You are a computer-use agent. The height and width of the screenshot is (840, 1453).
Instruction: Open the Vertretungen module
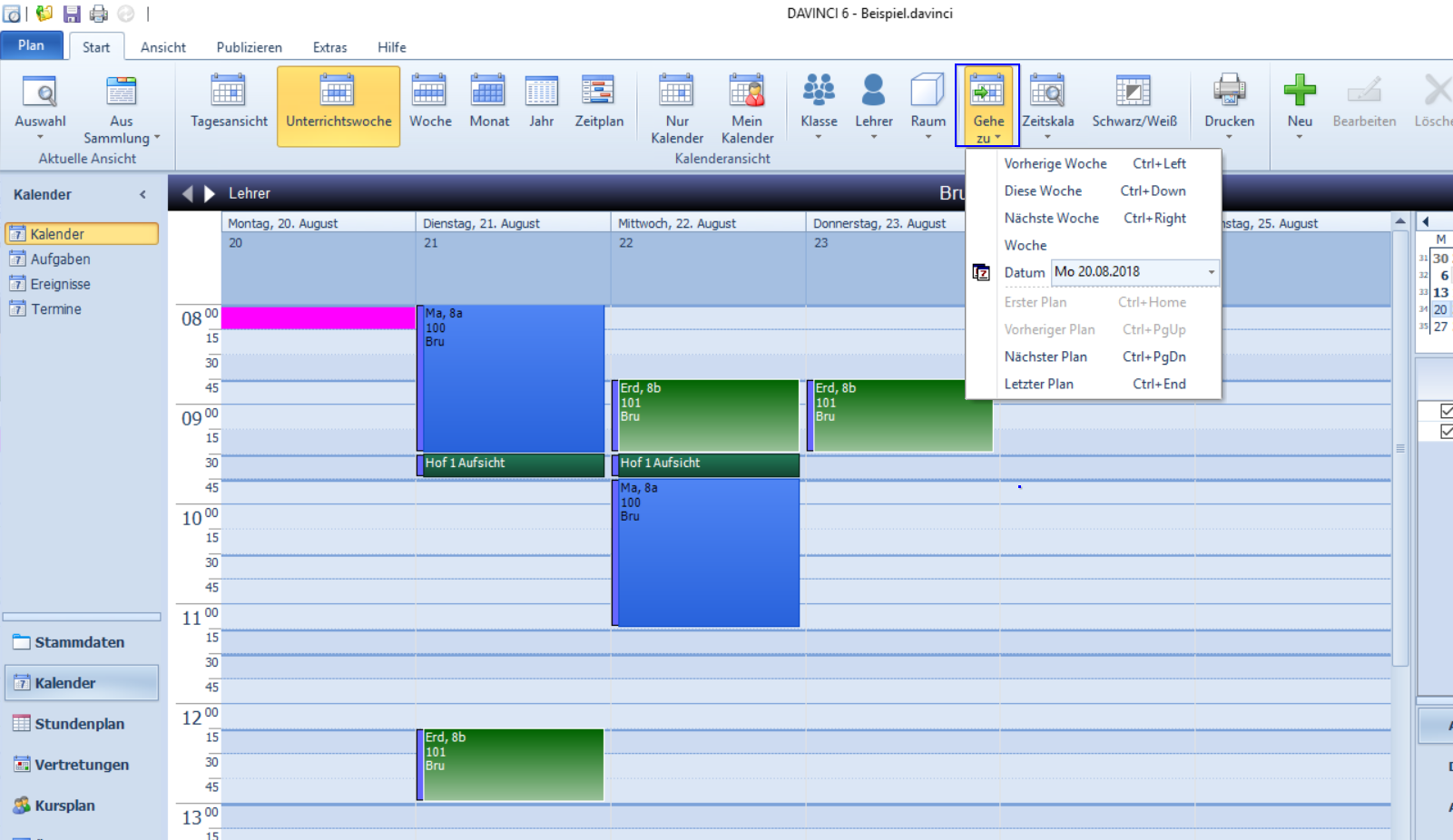[82, 765]
